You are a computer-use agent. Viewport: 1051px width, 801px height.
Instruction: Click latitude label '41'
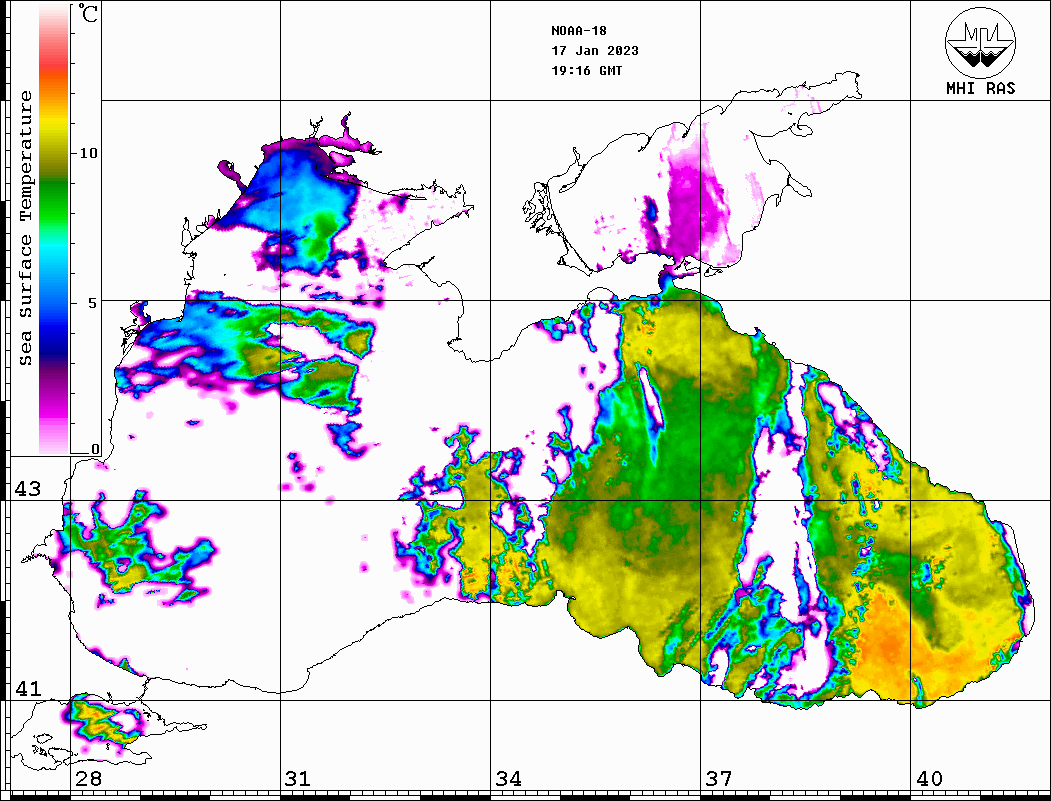(27, 688)
